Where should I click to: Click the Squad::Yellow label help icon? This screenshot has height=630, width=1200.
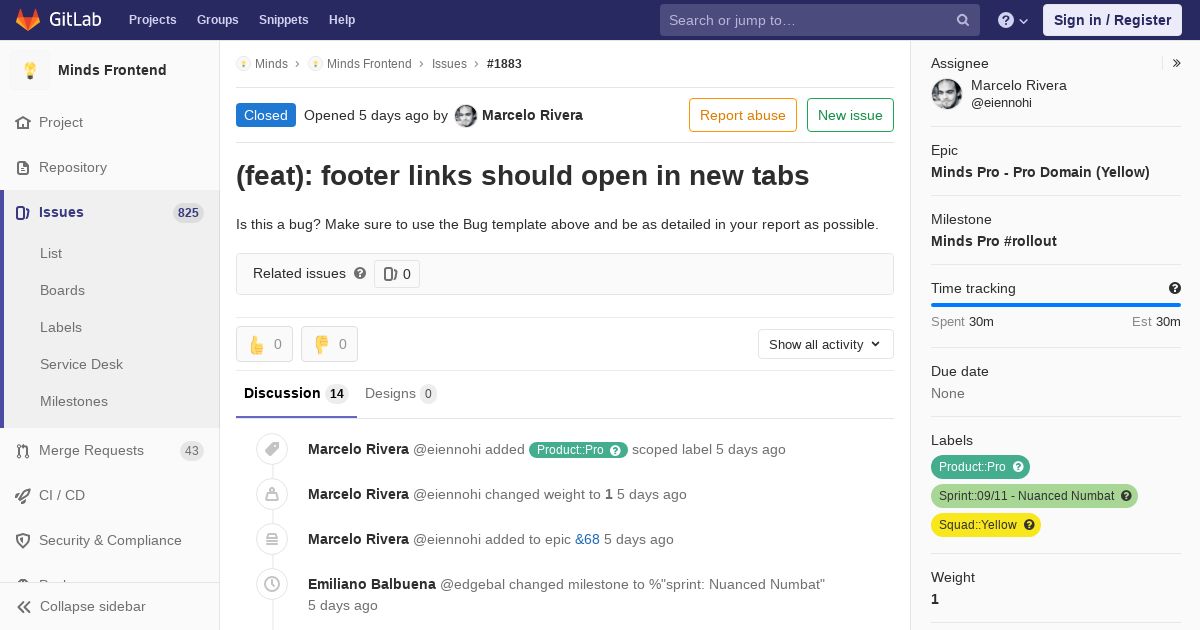pos(1029,525)
